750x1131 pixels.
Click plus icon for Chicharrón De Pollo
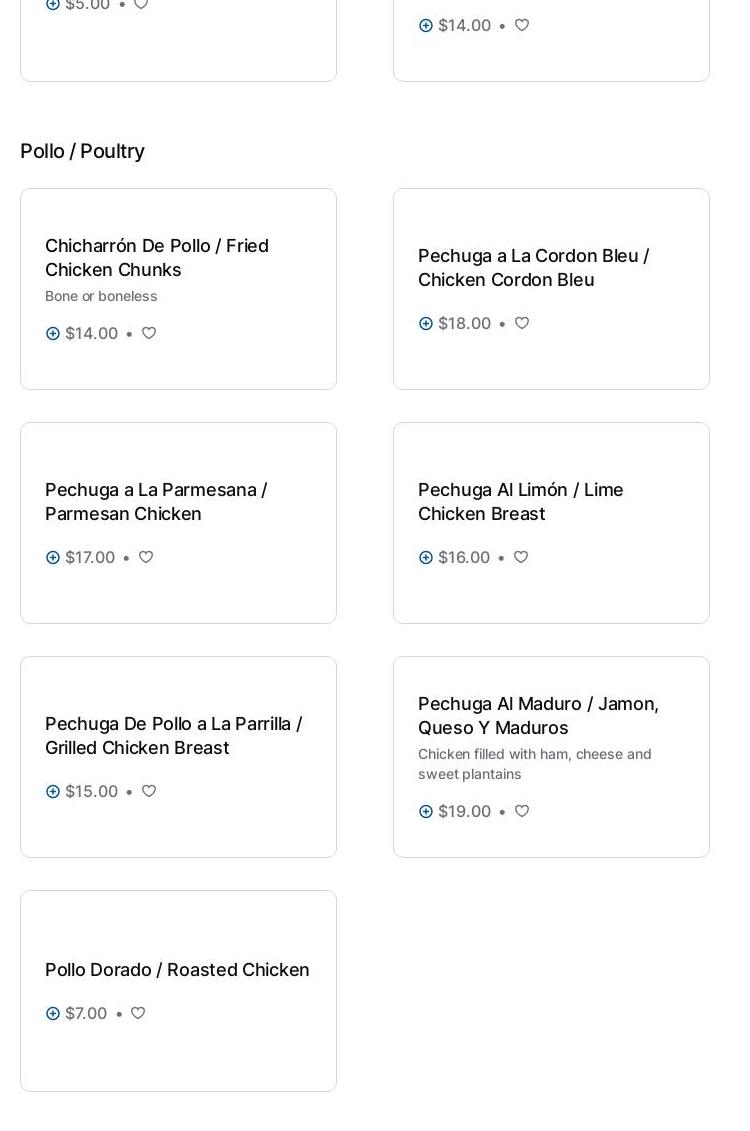pos(53,333)
